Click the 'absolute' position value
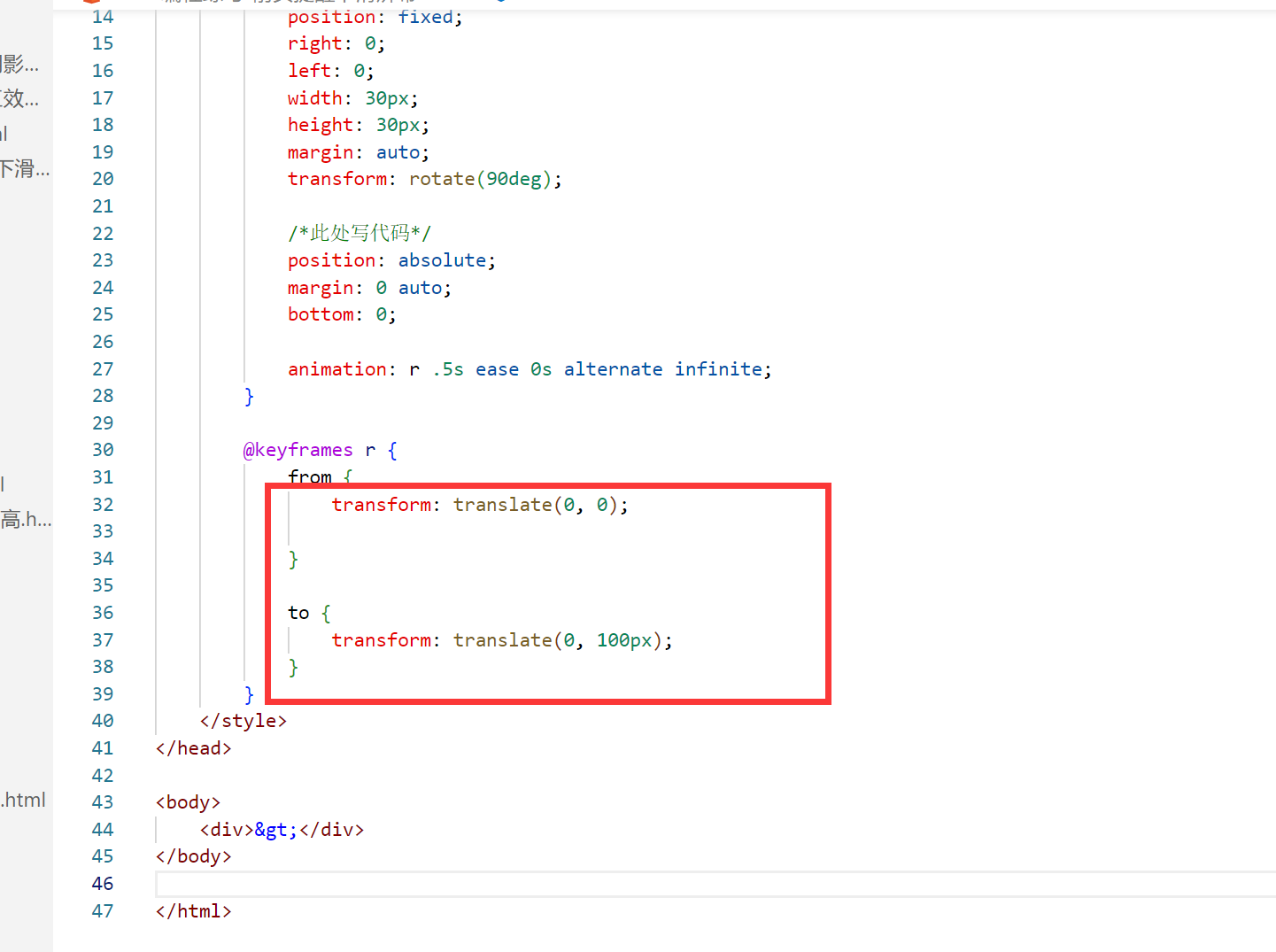Image resolution: width=1276 pixels, height=952 pixels. pos(442,260)
